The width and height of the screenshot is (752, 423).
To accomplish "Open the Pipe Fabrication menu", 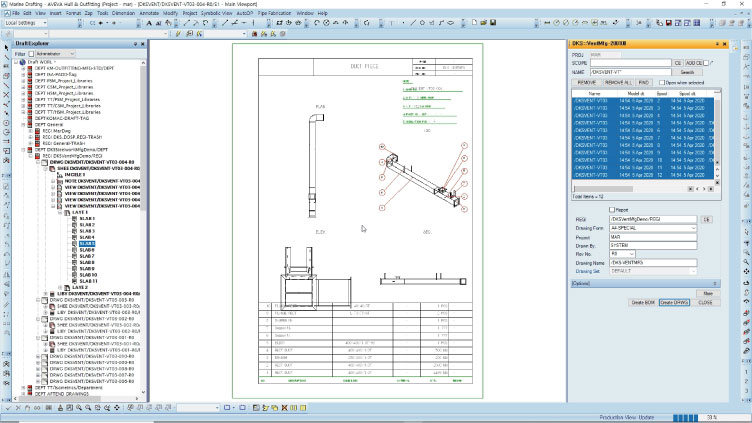I will pyautogui.click(x=274, y=13).
